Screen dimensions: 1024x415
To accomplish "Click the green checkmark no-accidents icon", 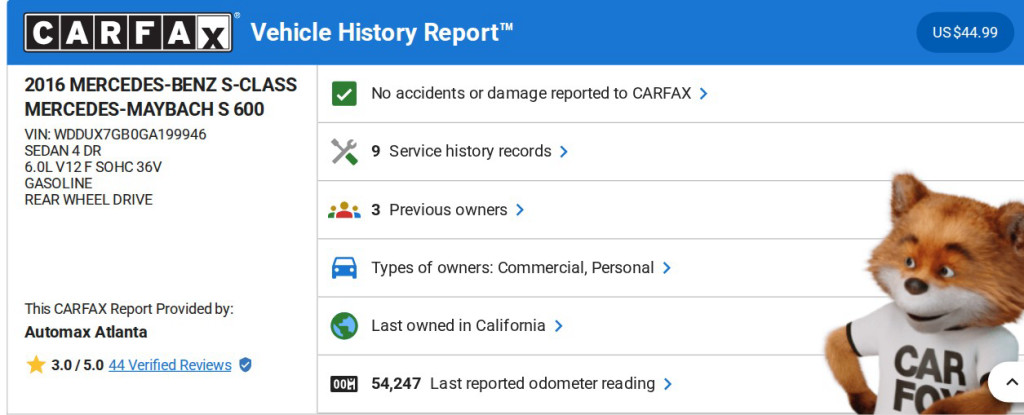I will pyautogui.click(x=344, y=93).
